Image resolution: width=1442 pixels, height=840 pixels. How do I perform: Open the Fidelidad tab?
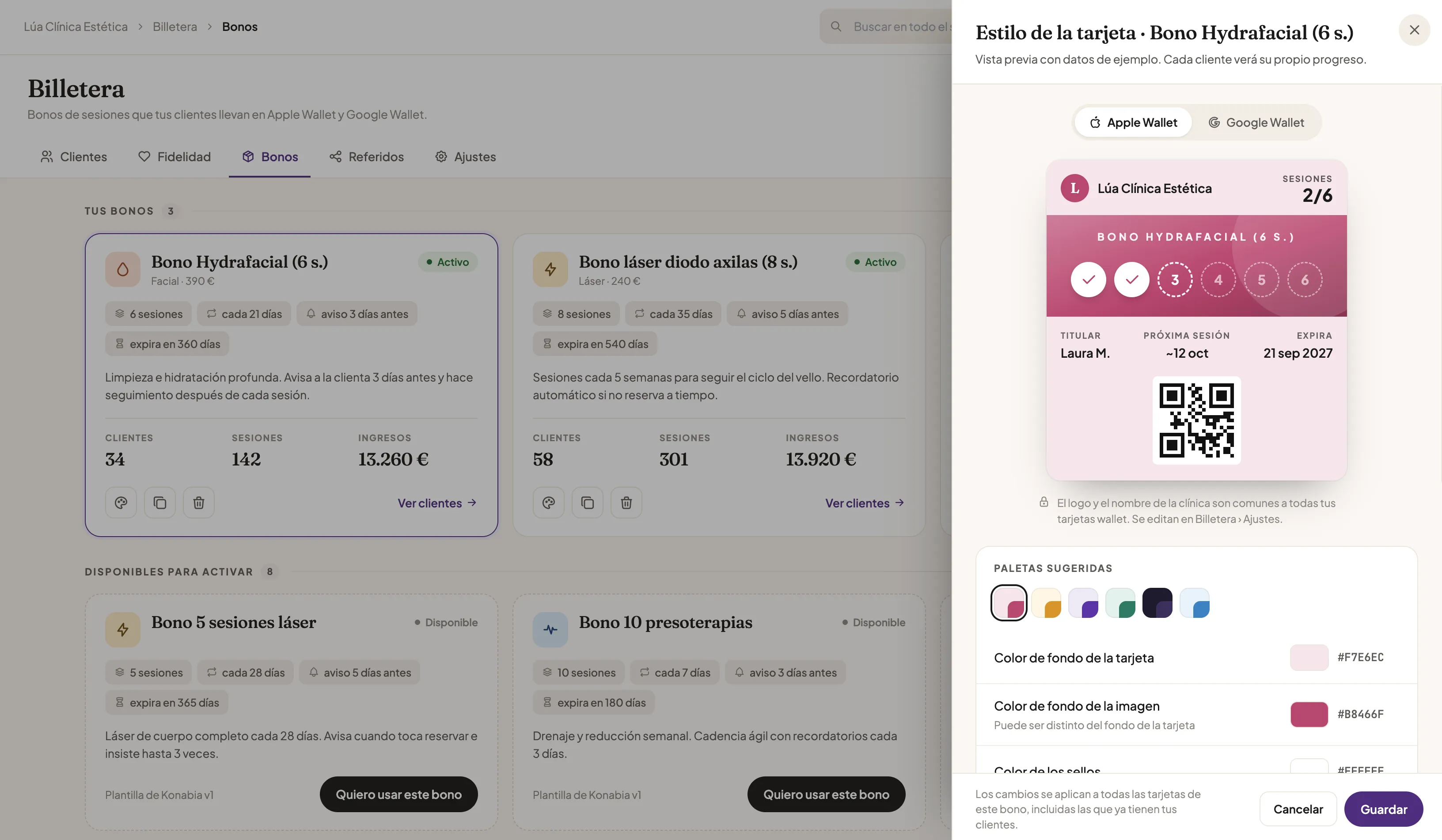(175, 157)
